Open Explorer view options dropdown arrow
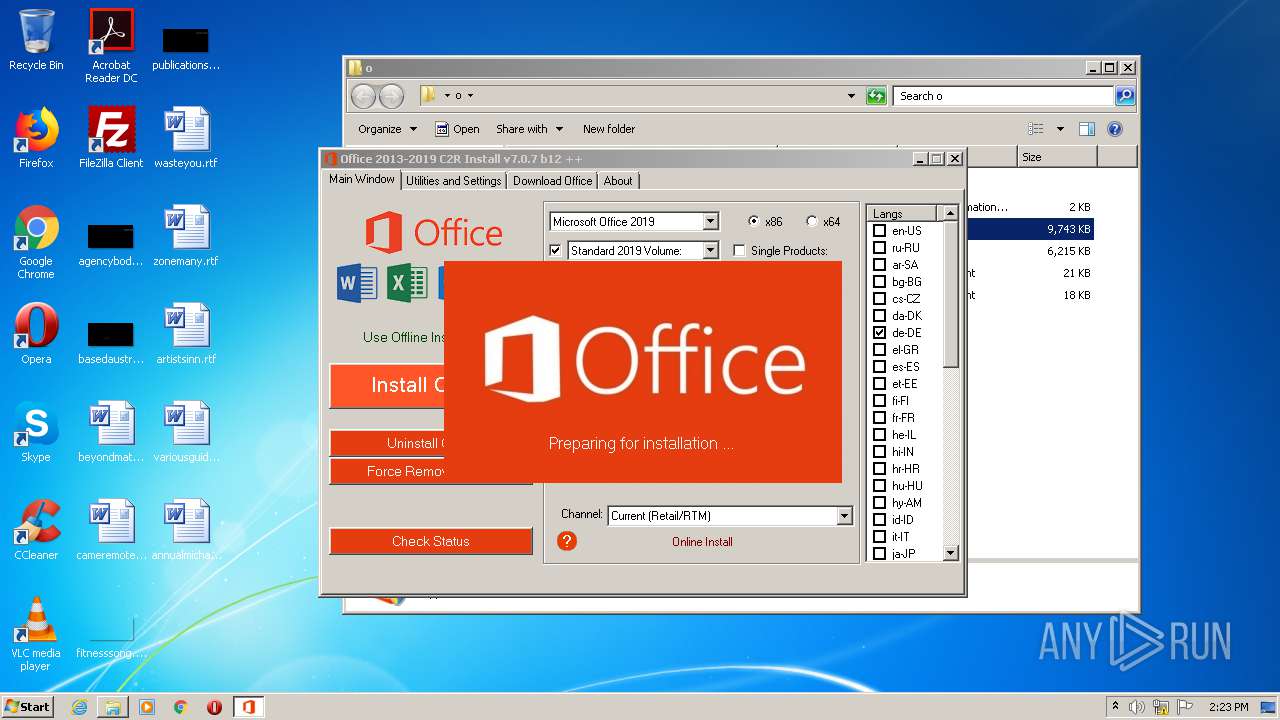1280x720 pixels. (x=1060, y=129)
